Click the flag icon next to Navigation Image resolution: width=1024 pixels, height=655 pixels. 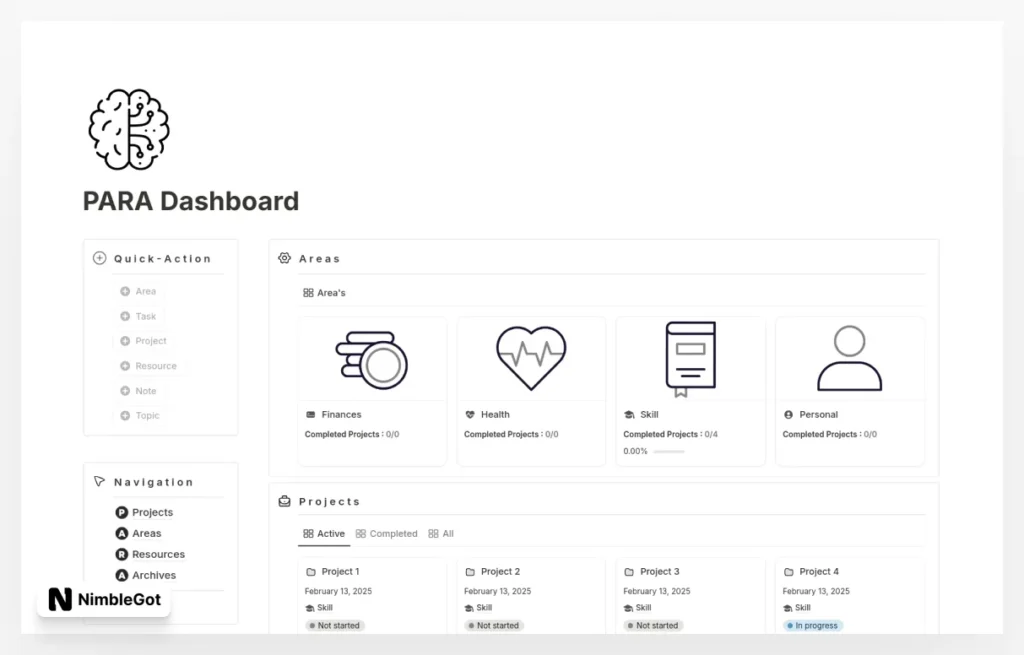pyautogui.click(x=98, y=481)
